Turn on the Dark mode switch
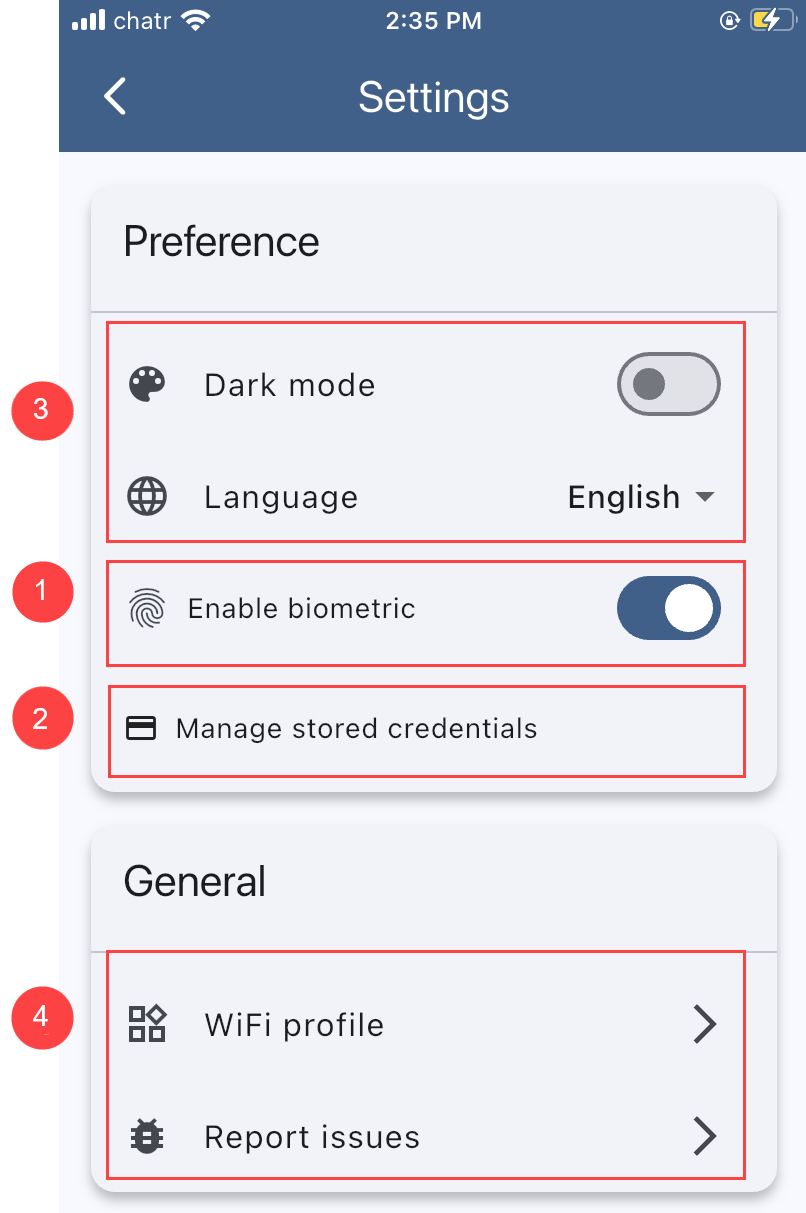 point(668,384)
